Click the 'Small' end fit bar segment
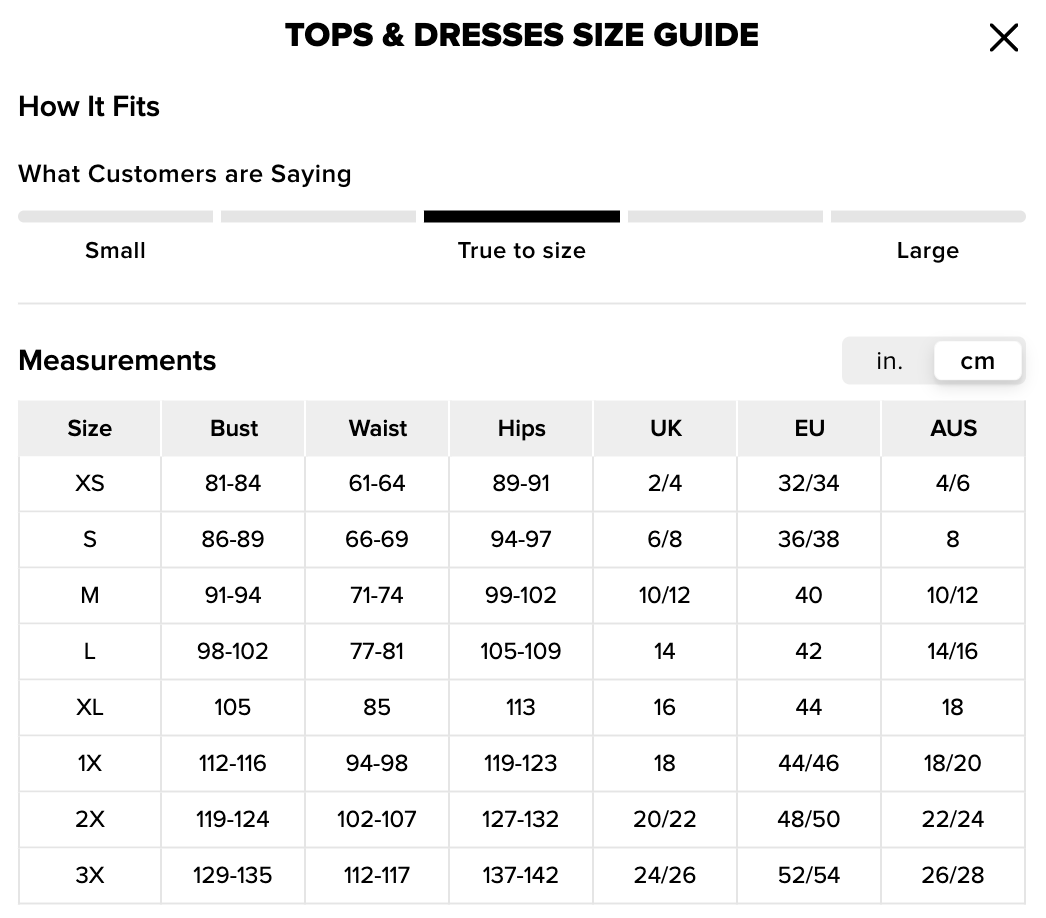The height and width of the screenshot is (918, 1046). pos(115,216)
